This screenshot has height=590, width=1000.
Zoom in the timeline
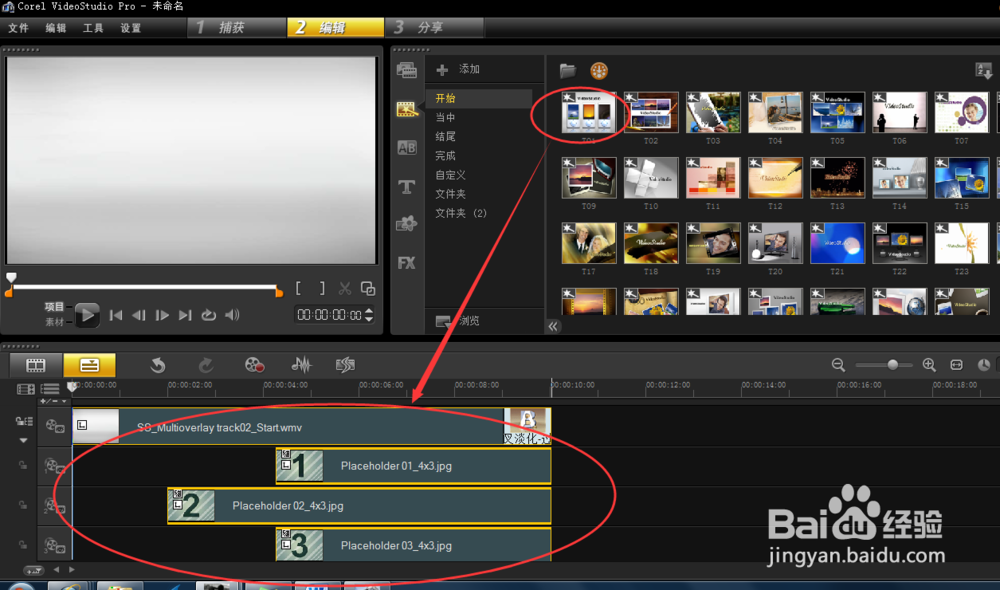tap(929, 365)
